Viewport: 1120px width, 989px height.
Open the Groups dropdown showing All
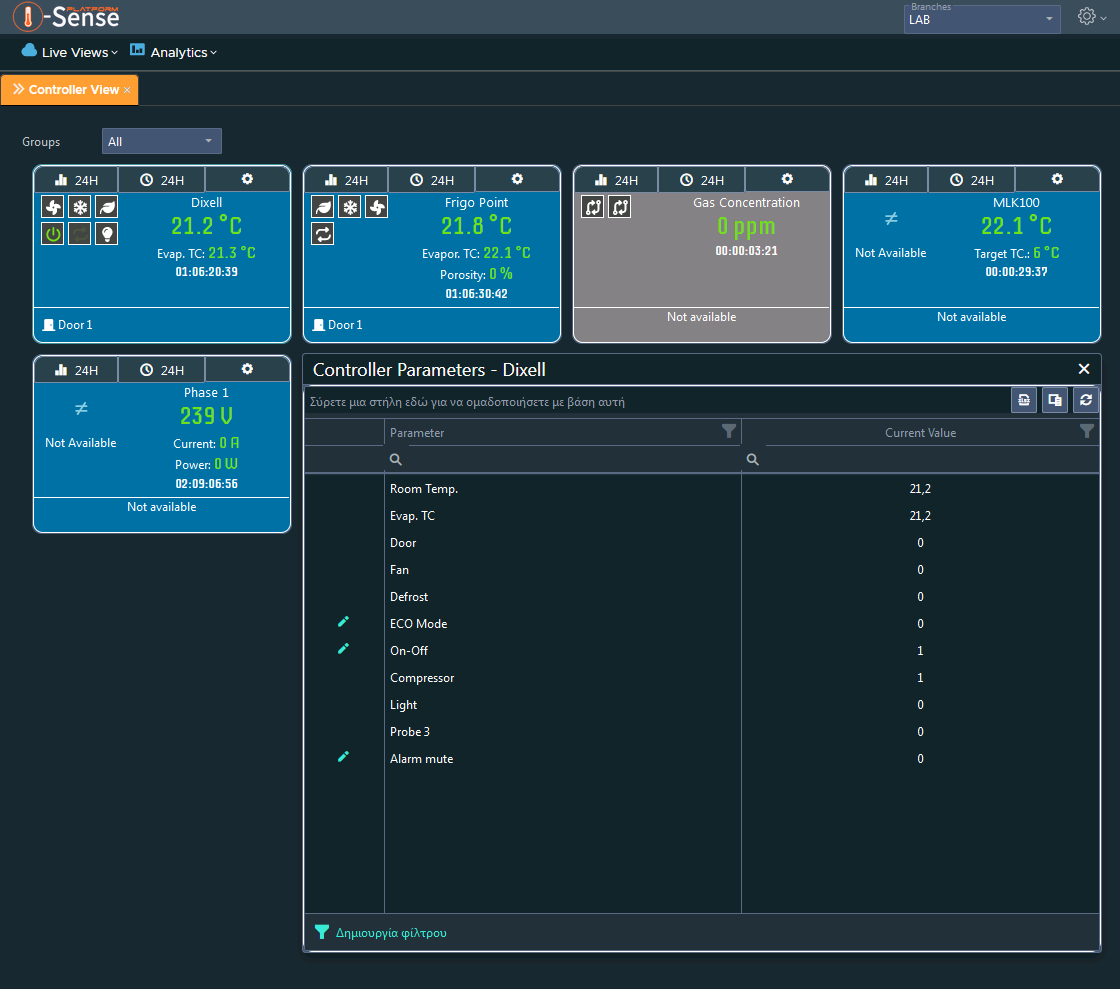[161, 141]
